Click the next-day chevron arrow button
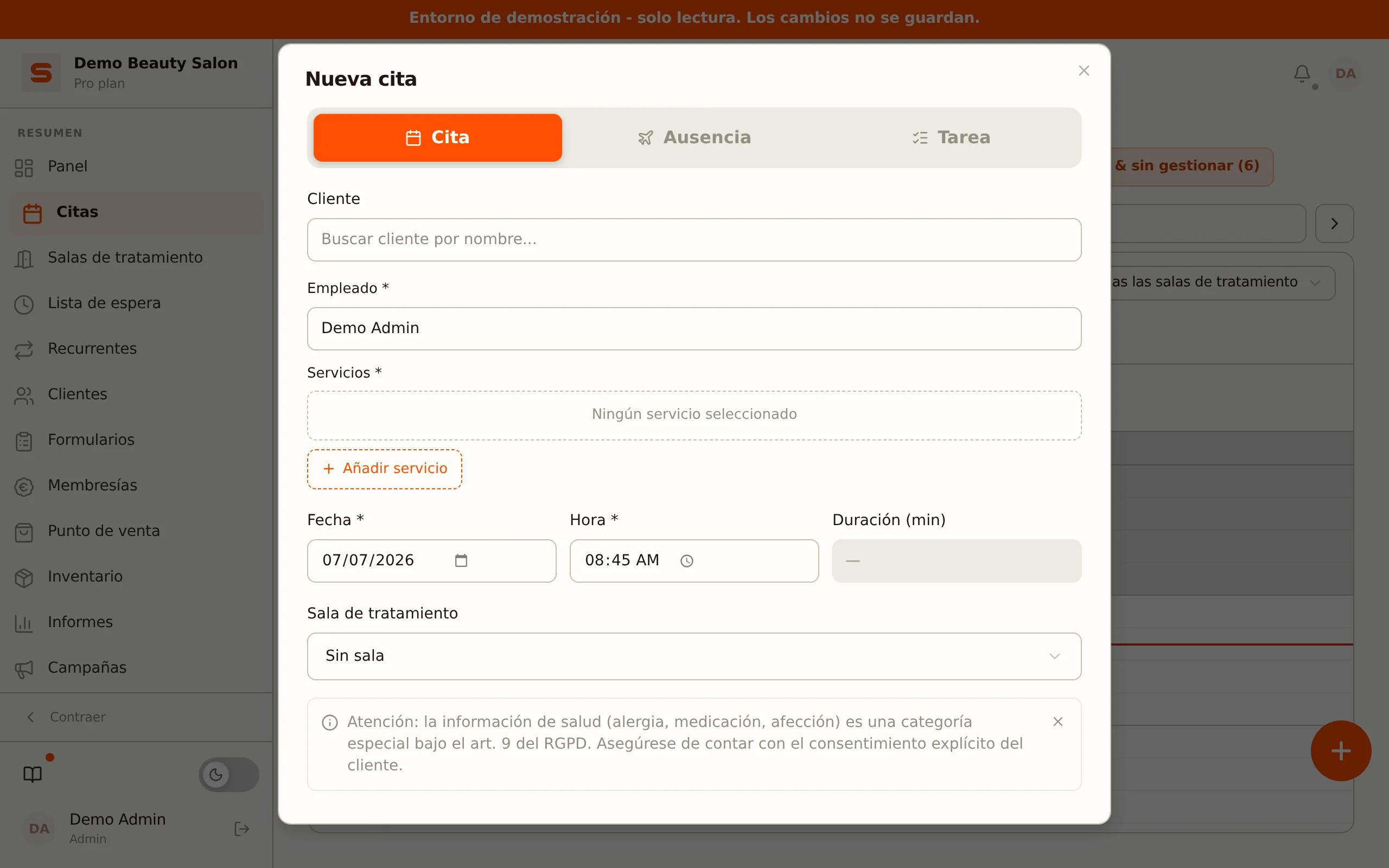 1335,224
